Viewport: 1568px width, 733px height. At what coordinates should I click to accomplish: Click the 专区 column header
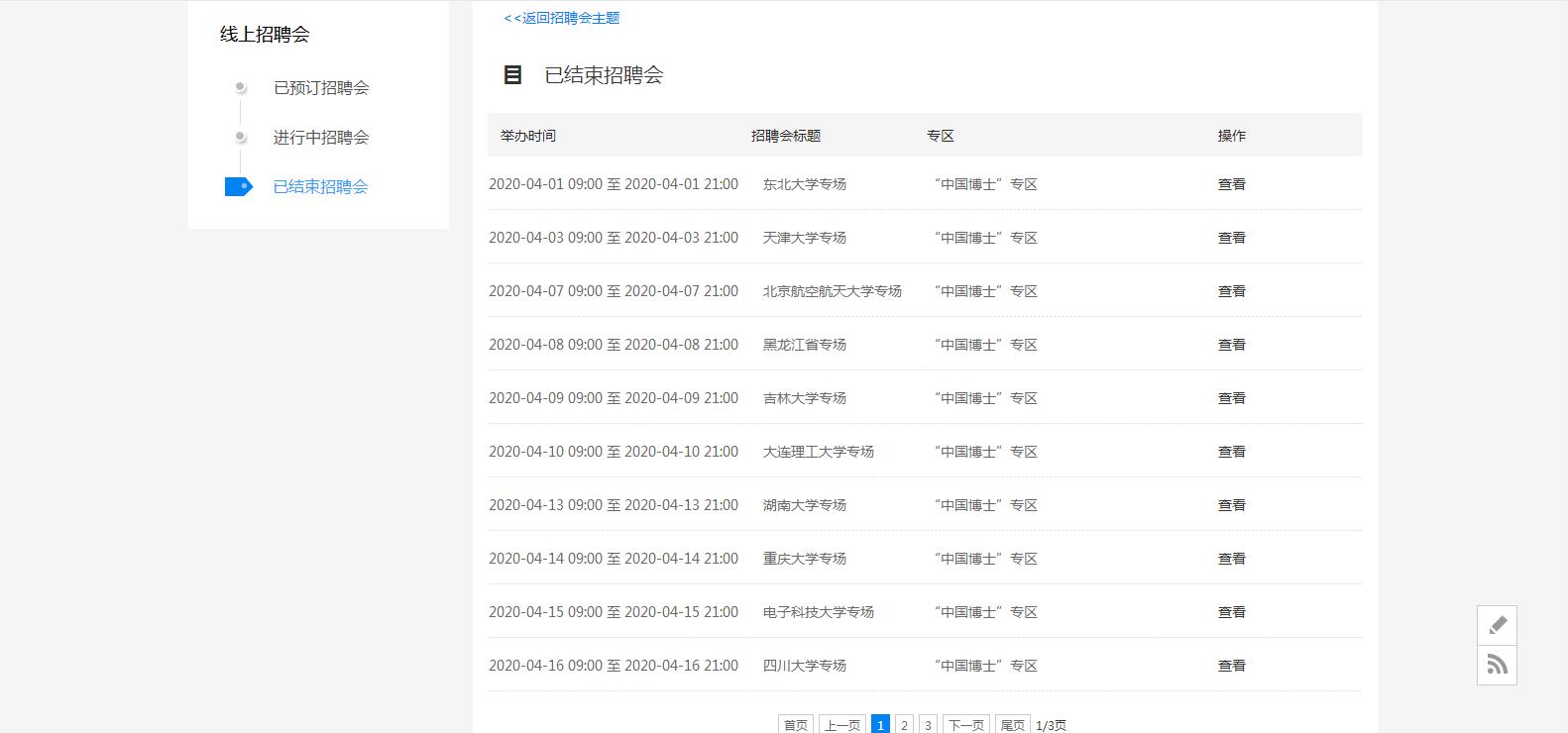coord(941,136)
